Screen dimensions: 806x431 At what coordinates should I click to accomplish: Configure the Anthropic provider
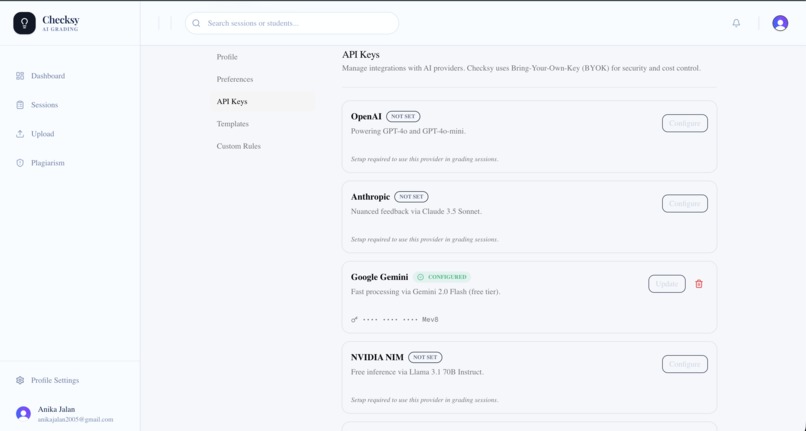pyautogui.click(x=685, y=204)
